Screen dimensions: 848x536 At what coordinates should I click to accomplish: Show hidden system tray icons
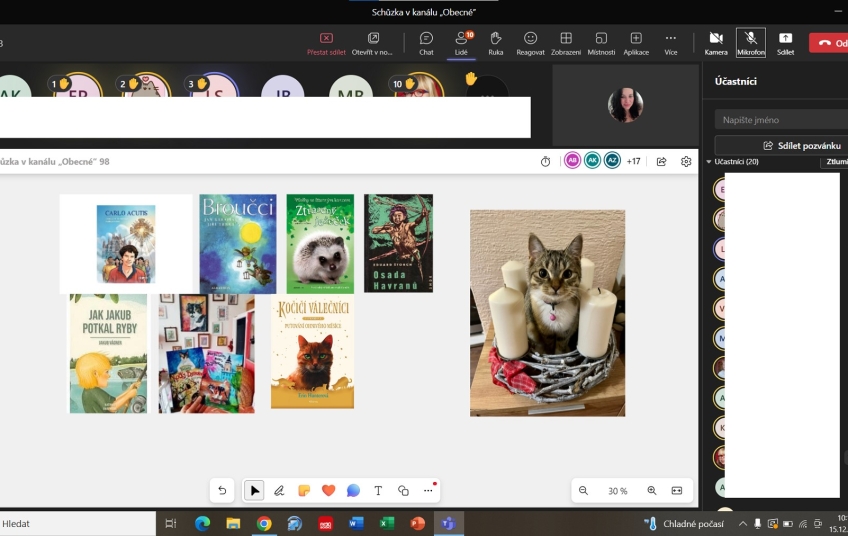pos(743,524)
